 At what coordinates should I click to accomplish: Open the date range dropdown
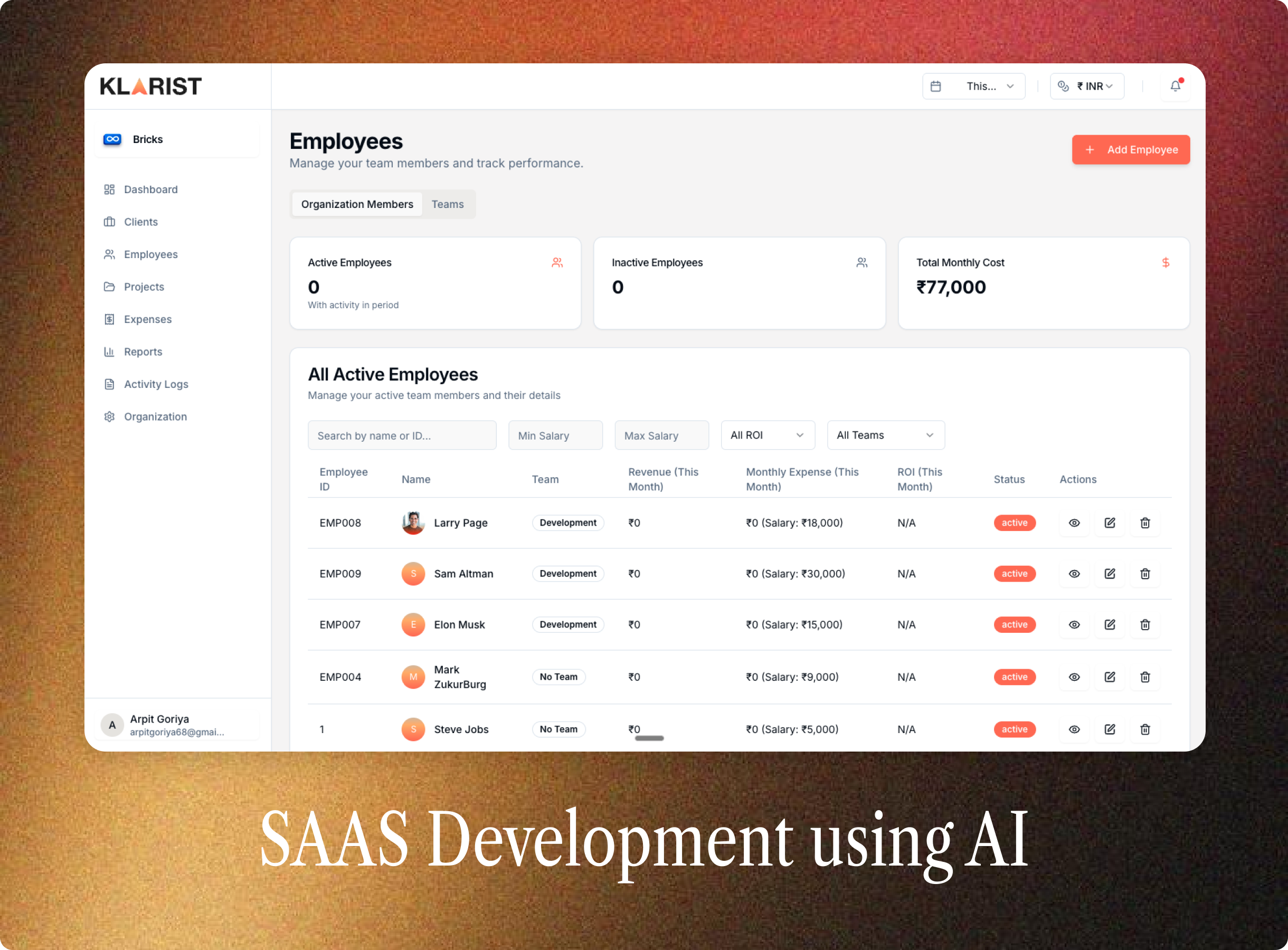coord(973,86)
